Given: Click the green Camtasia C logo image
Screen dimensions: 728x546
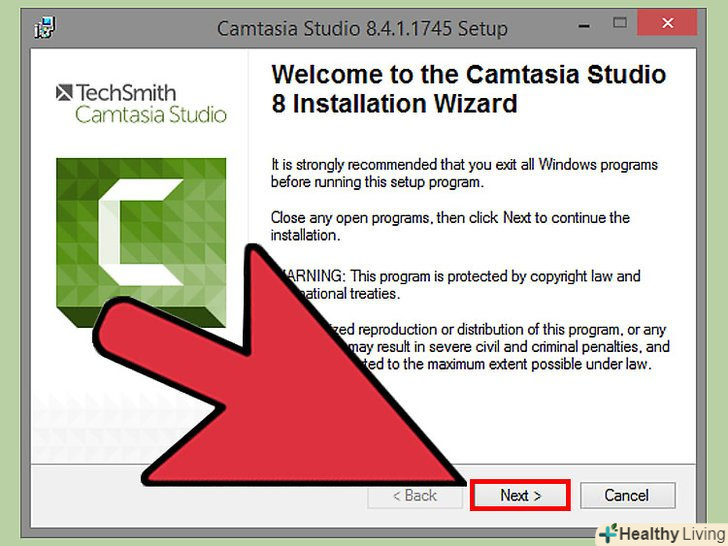Looking at the screenshot, I should tap(141, 242).
